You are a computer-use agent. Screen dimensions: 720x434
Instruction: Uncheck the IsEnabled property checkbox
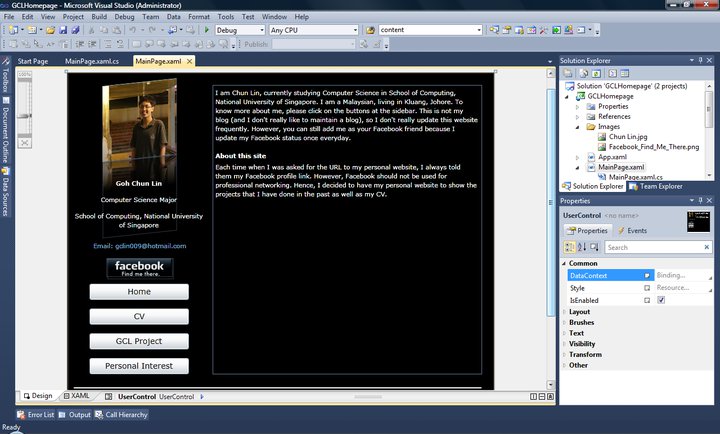[x=661, y=300]
